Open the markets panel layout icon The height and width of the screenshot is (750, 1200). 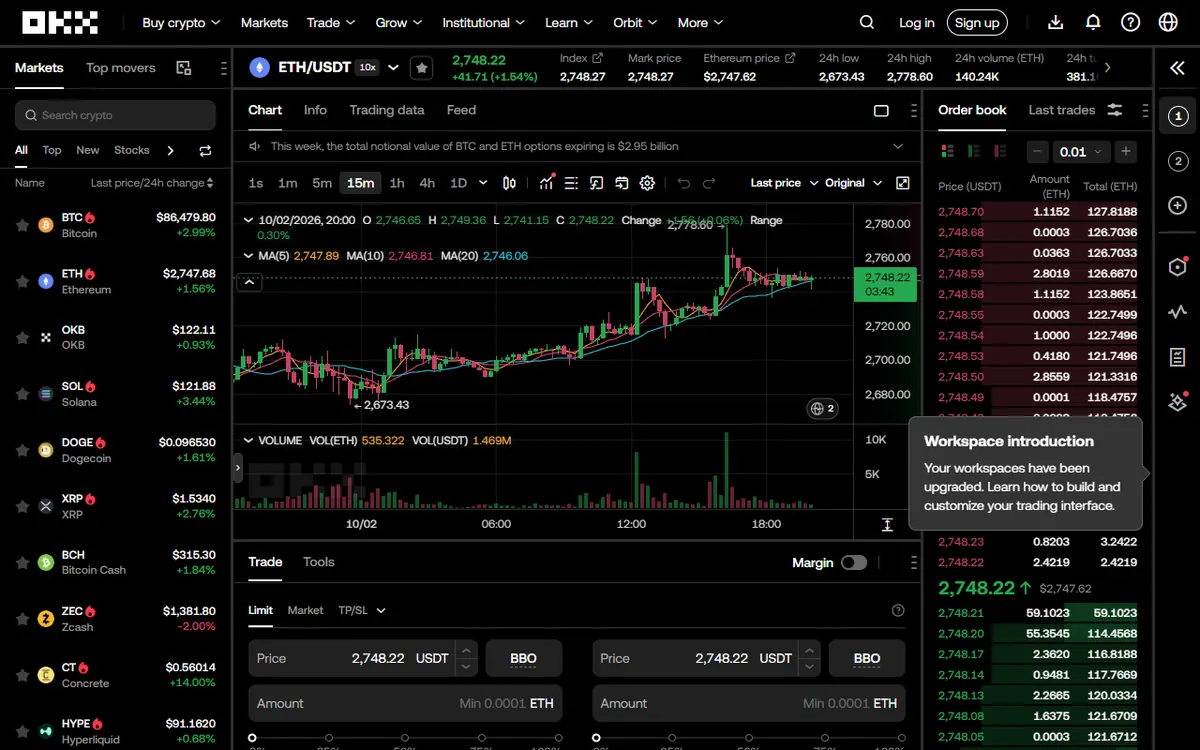[184, 68]
